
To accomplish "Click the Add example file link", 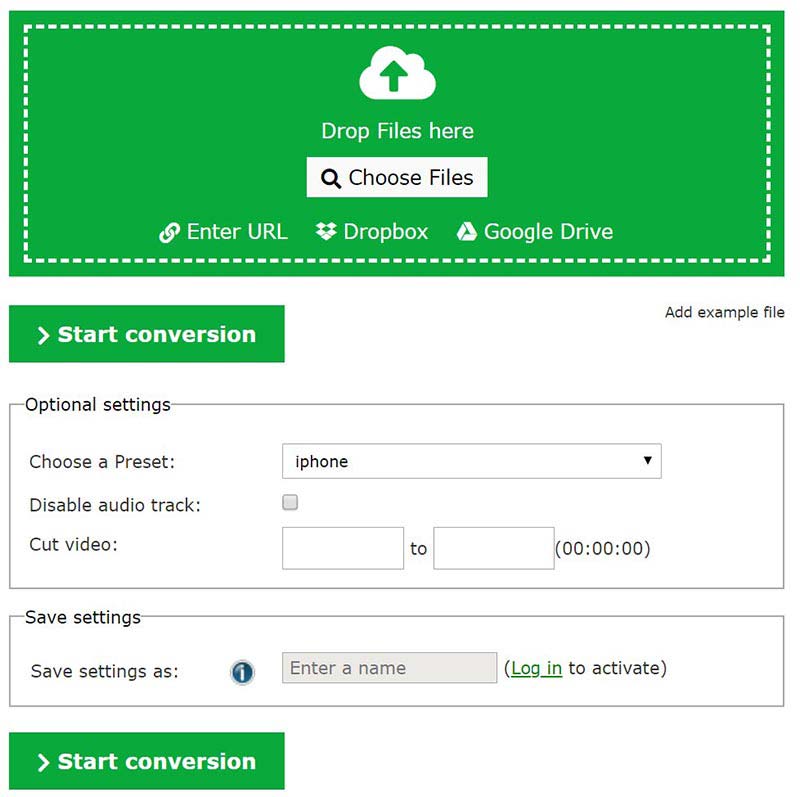I will pyautogui.click(x=724, y=313).
